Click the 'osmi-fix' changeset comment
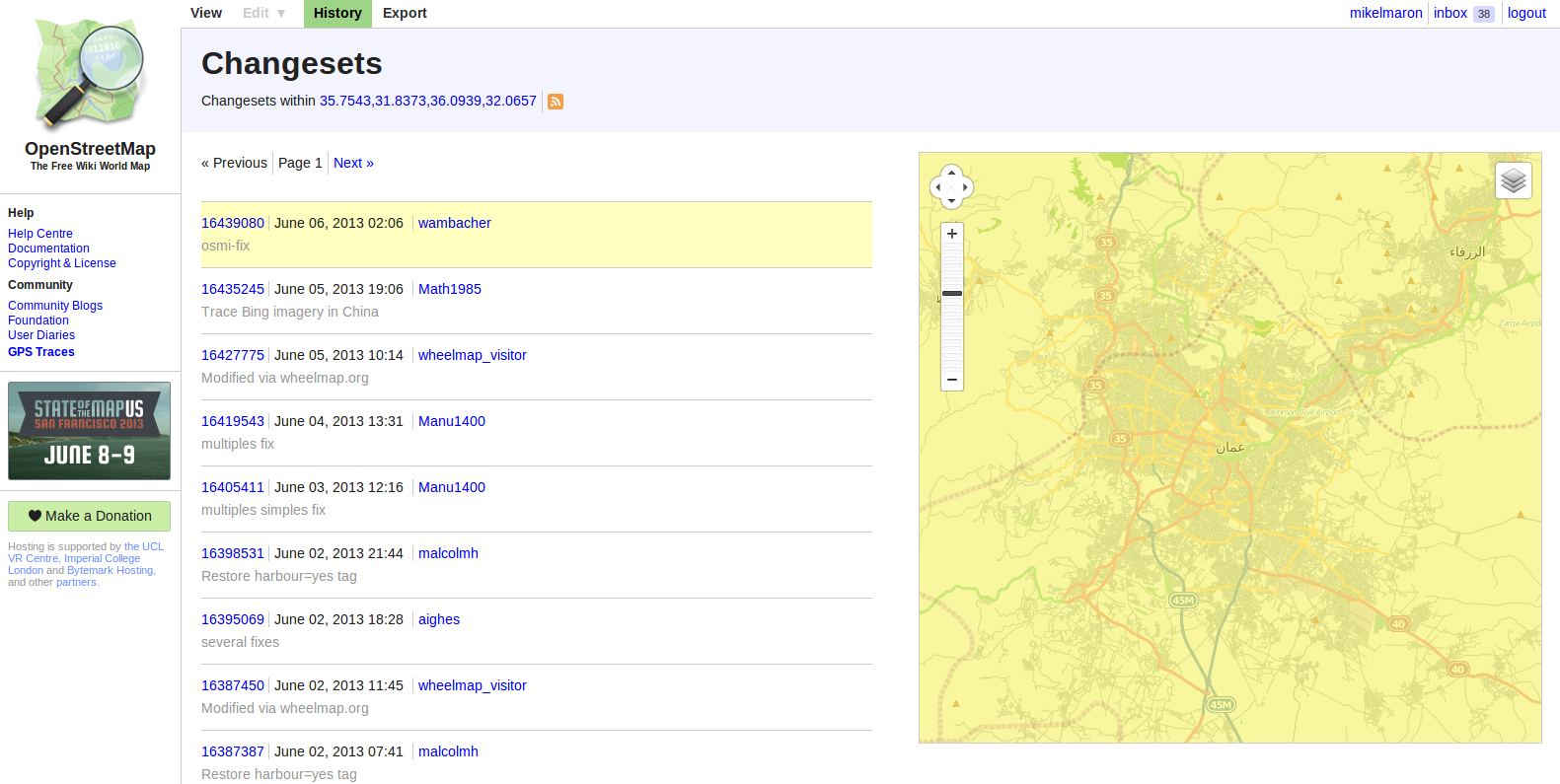This screenshot has height=784, width=1560. point(225,246)
